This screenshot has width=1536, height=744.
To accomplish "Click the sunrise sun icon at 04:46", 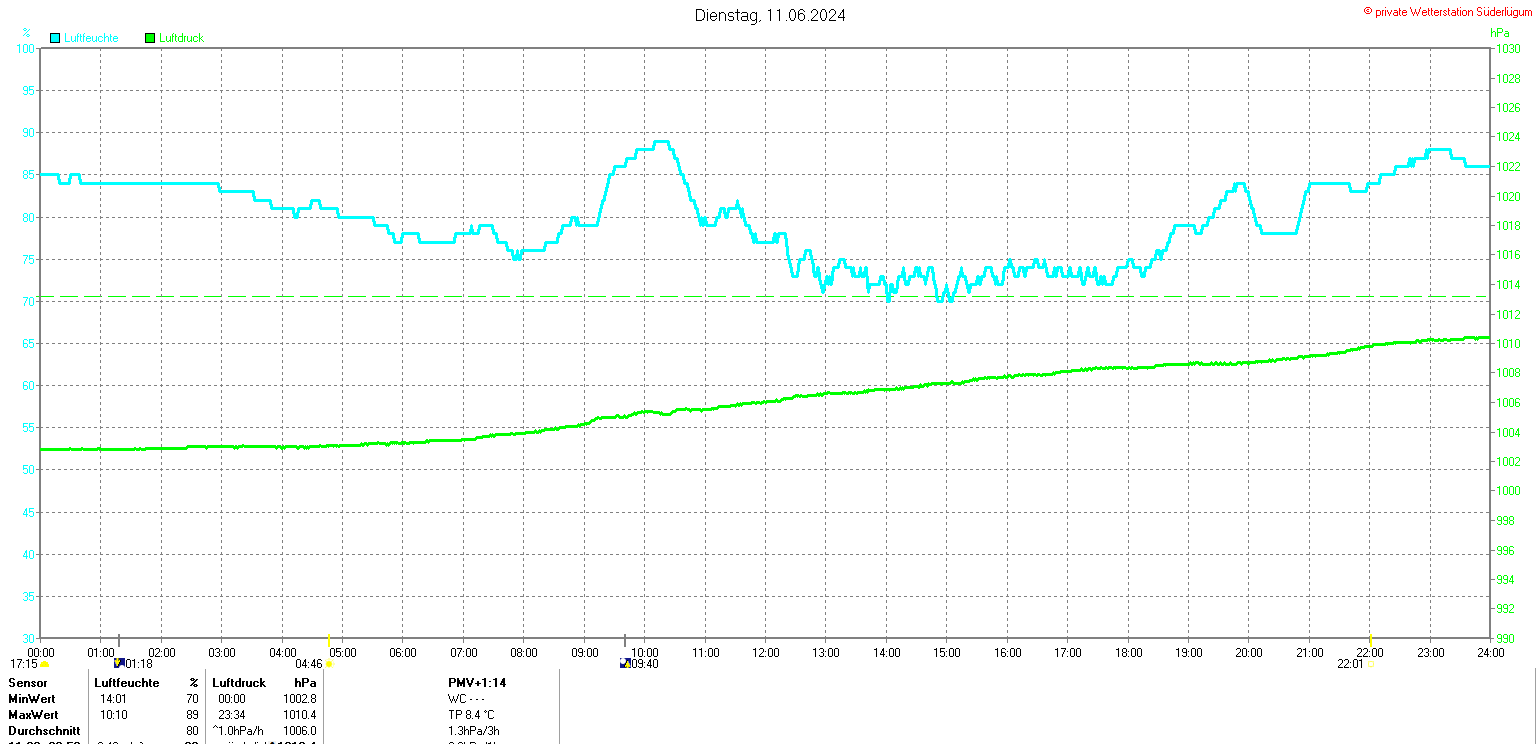I will pyautogui.click(x=328, y=664).
